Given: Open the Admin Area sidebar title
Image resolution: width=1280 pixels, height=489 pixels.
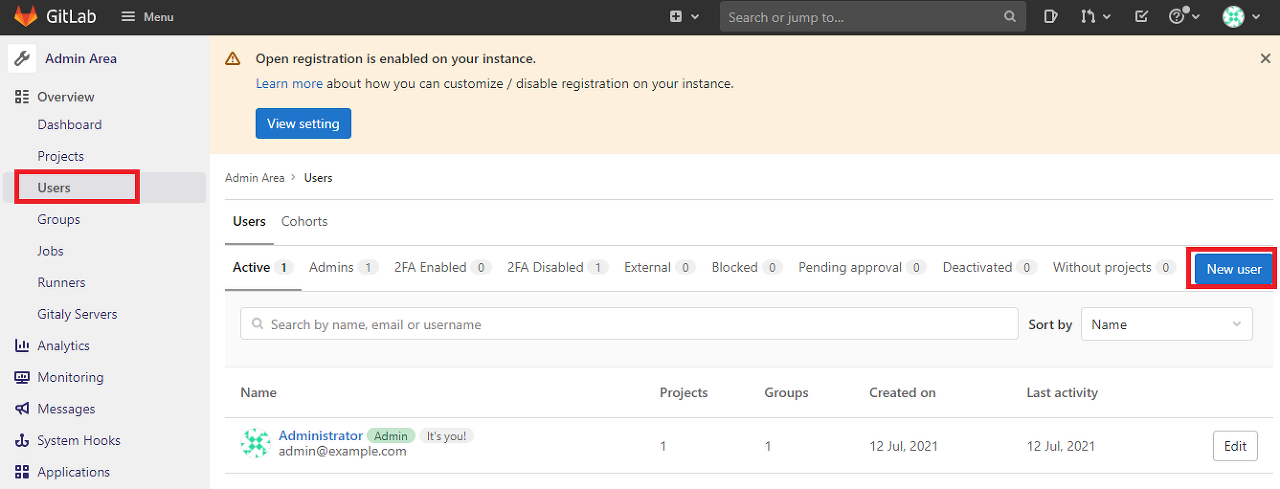Looking at the screenshot, I should pos(81,59).
